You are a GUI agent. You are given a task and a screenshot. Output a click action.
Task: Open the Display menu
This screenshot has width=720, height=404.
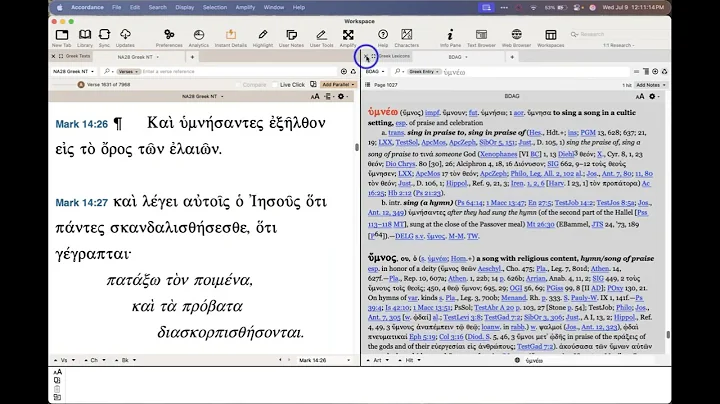click(x=185, y=7)
